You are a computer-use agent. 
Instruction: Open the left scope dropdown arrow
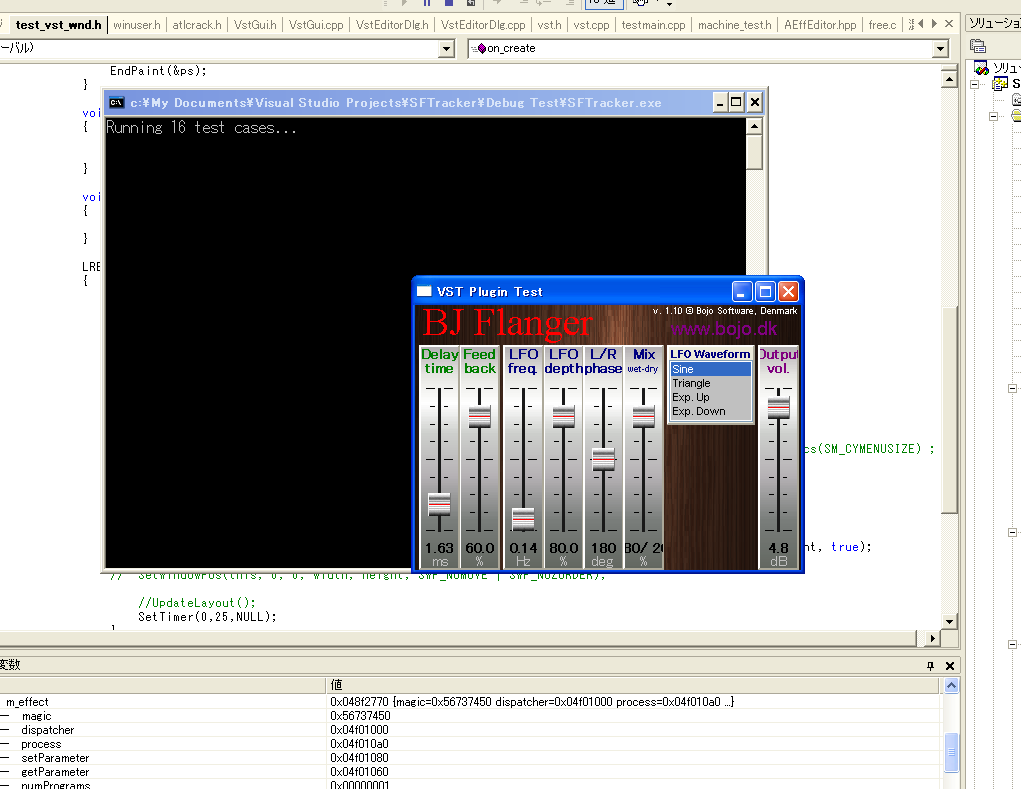point(446,48)
